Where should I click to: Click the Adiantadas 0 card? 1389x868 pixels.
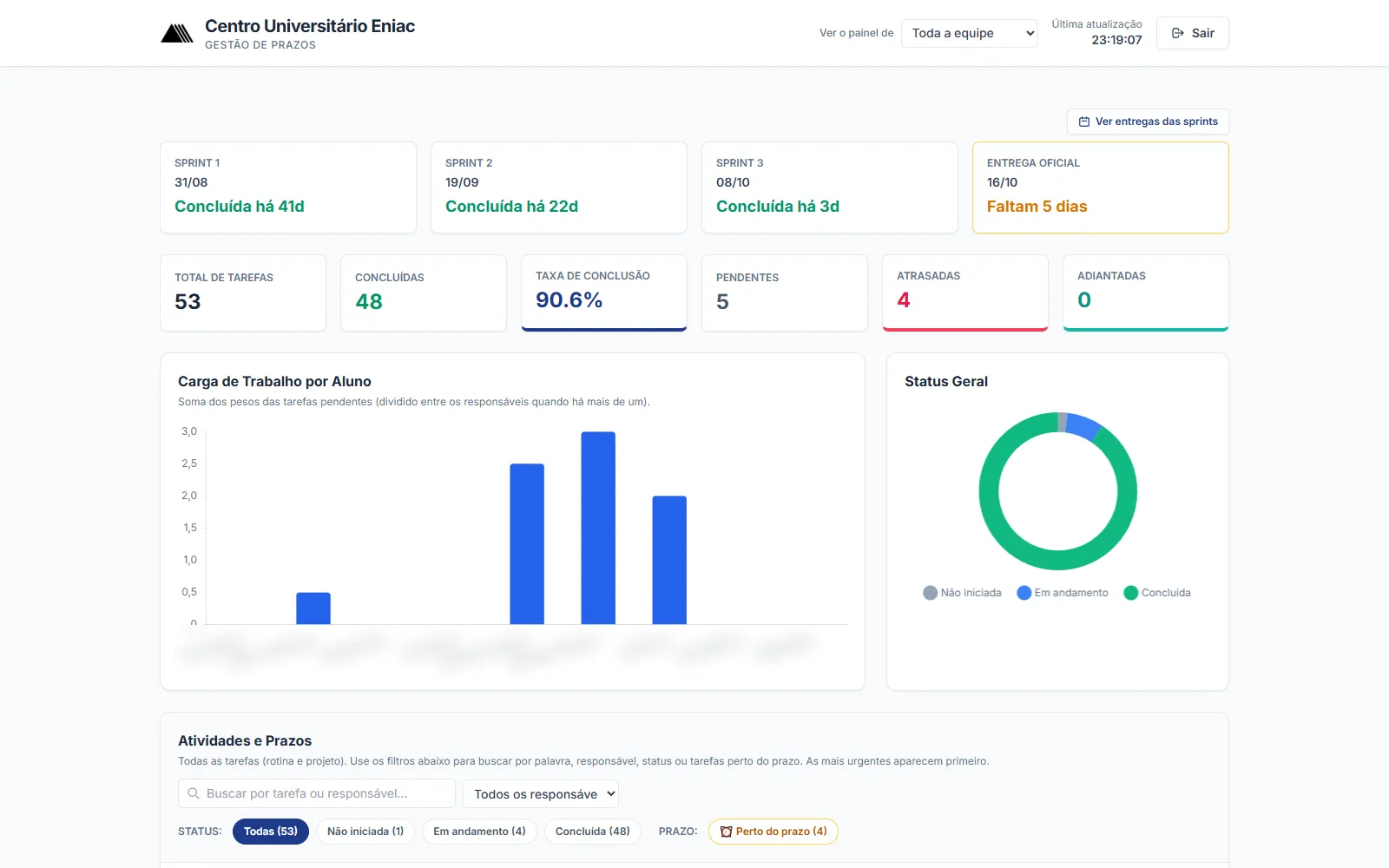[x=1146, y=293]
